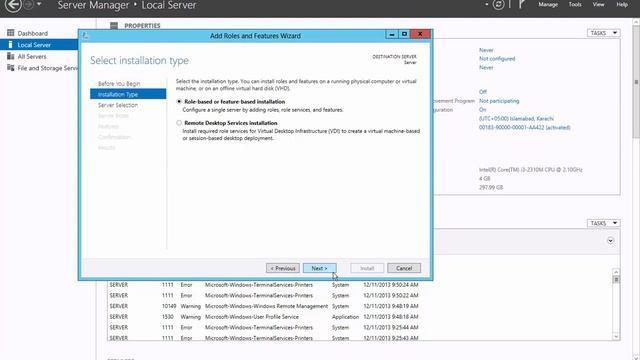Viewport: 640px width, 360px height.
Task: Click the Properties tile icon
Action: pos(114,26)
